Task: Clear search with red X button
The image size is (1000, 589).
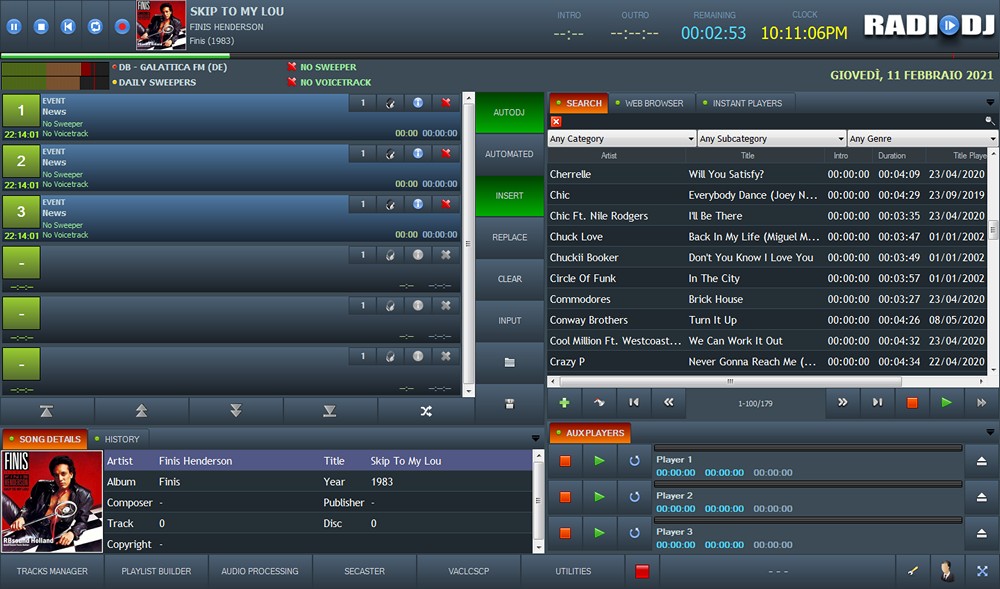Action: [556, 121]
